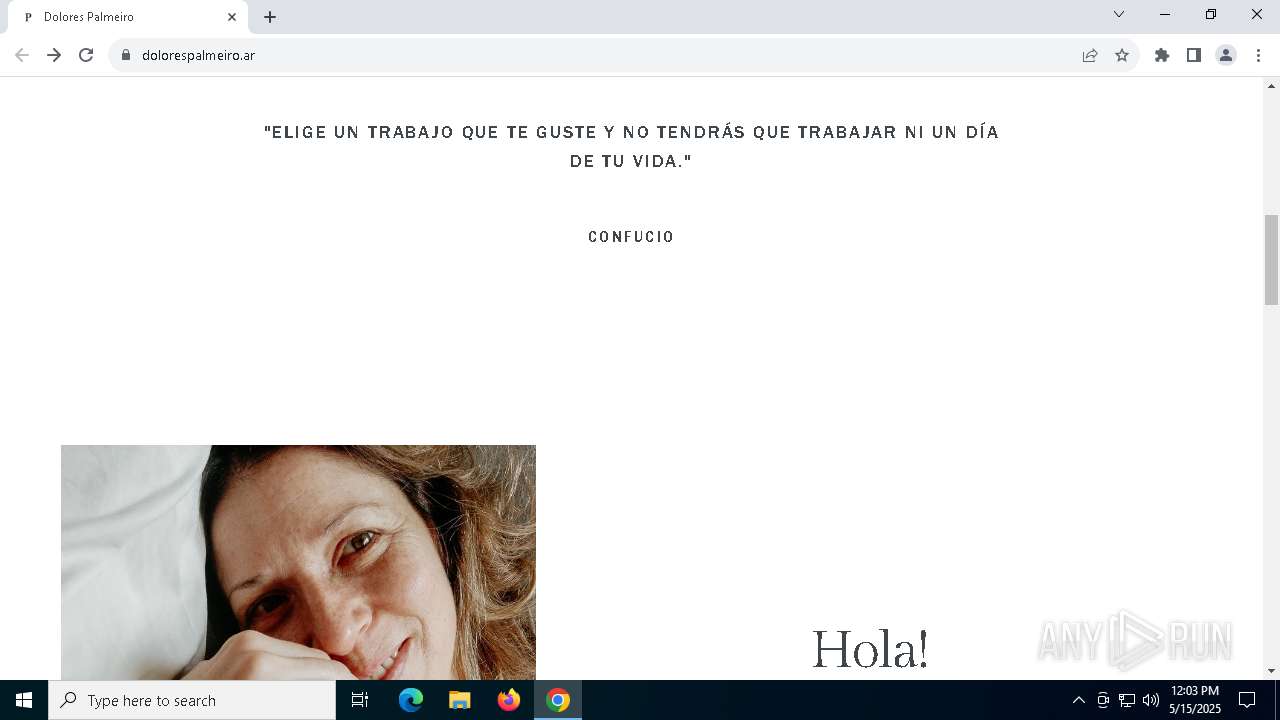The width and height of the screenshot is (1280, 720).
Task: Go forward to the next page
Action: pyautogui.click(x=54, y=55)
